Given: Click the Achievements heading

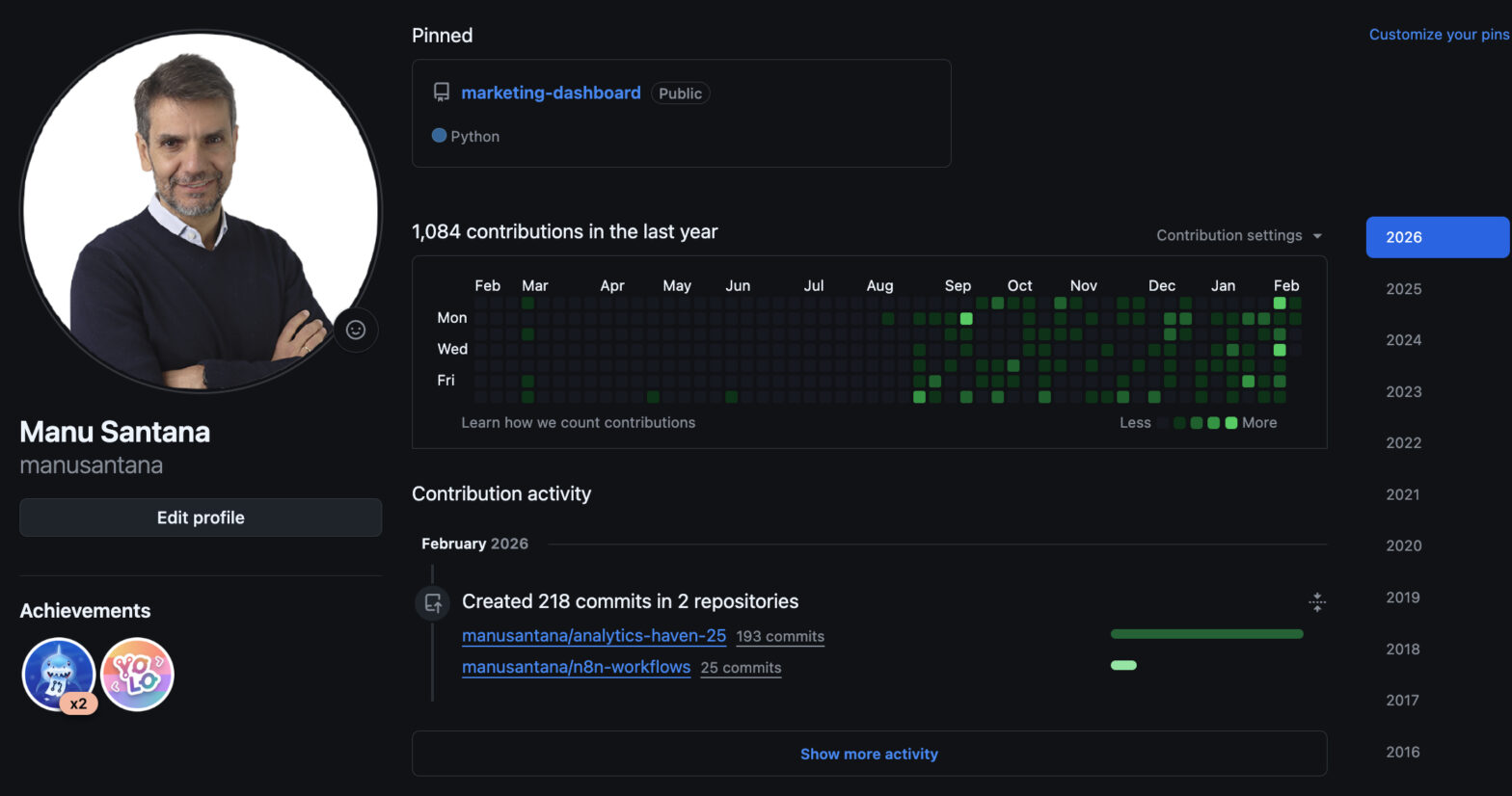Looking at the screenshot, I should tap(85, 611).
